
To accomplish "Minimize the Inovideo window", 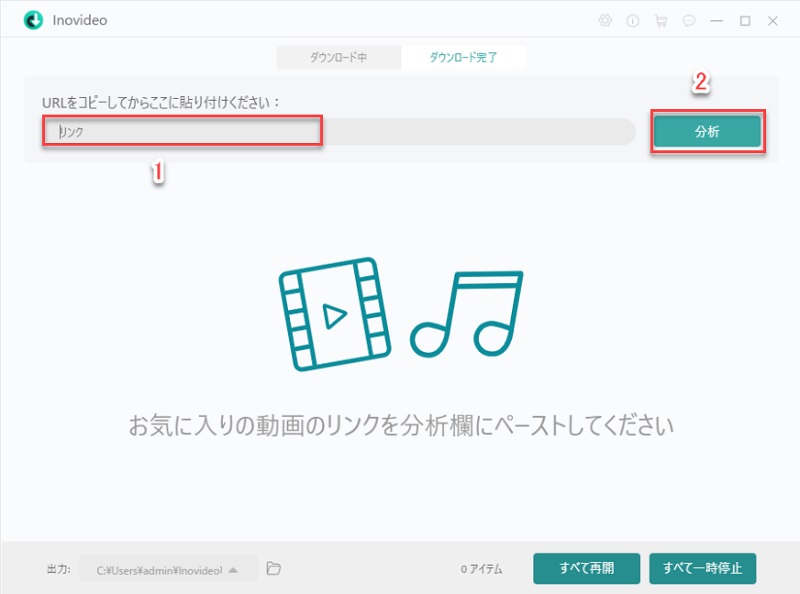I will (x=717, y=21).
